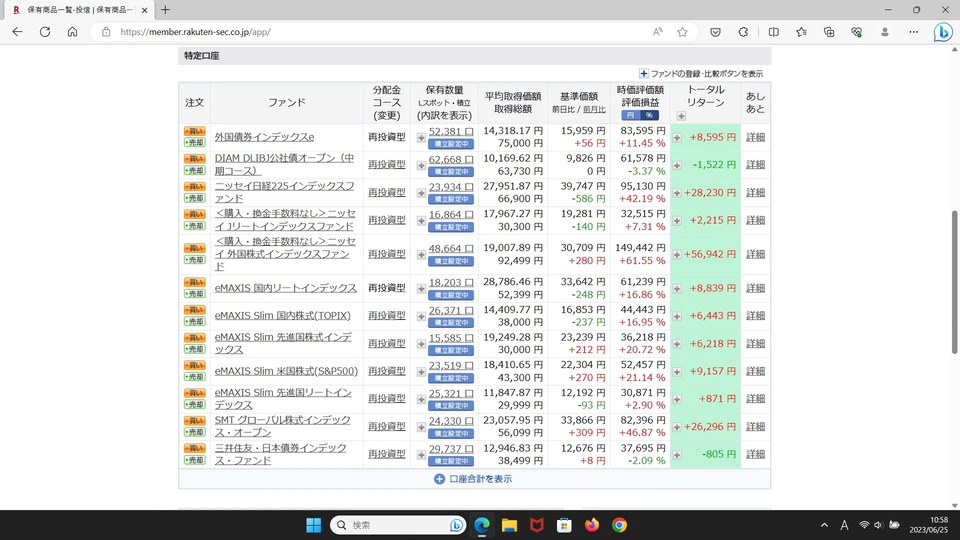The width and height of the screenshot is (960, 540).
Task: Open the 外国債券インデックスe fund link
Action: click(264, 137)
